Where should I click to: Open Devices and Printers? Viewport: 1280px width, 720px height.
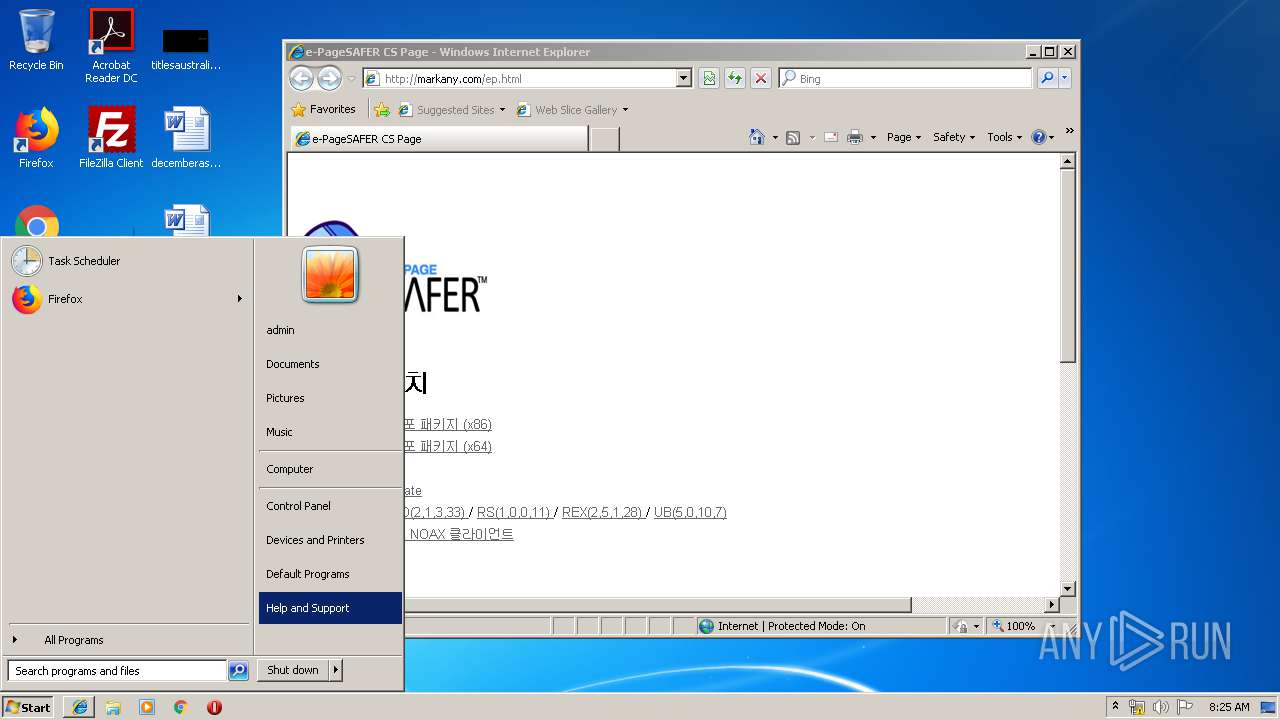(x=330, y=540)
